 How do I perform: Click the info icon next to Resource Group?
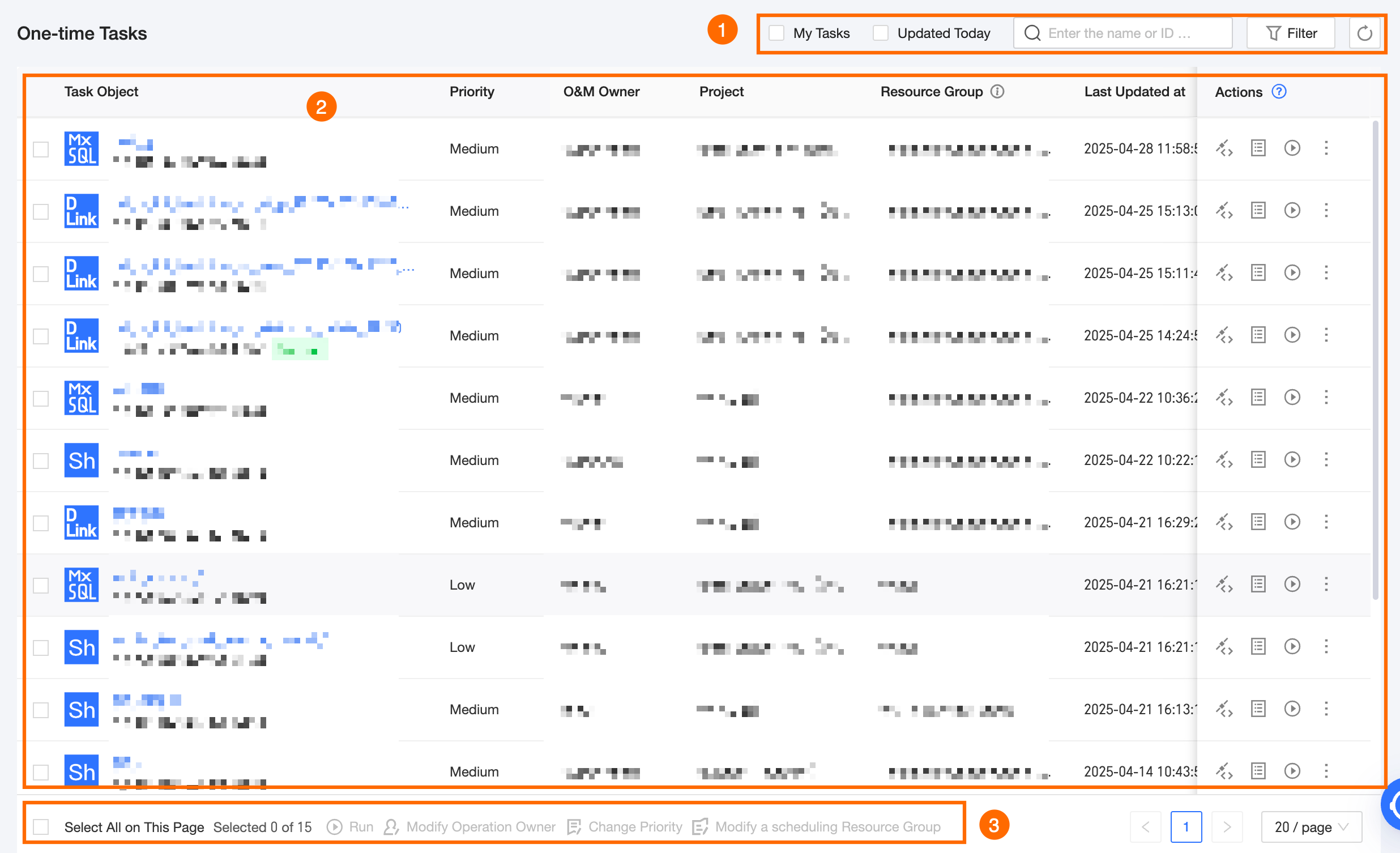point(997,92)
